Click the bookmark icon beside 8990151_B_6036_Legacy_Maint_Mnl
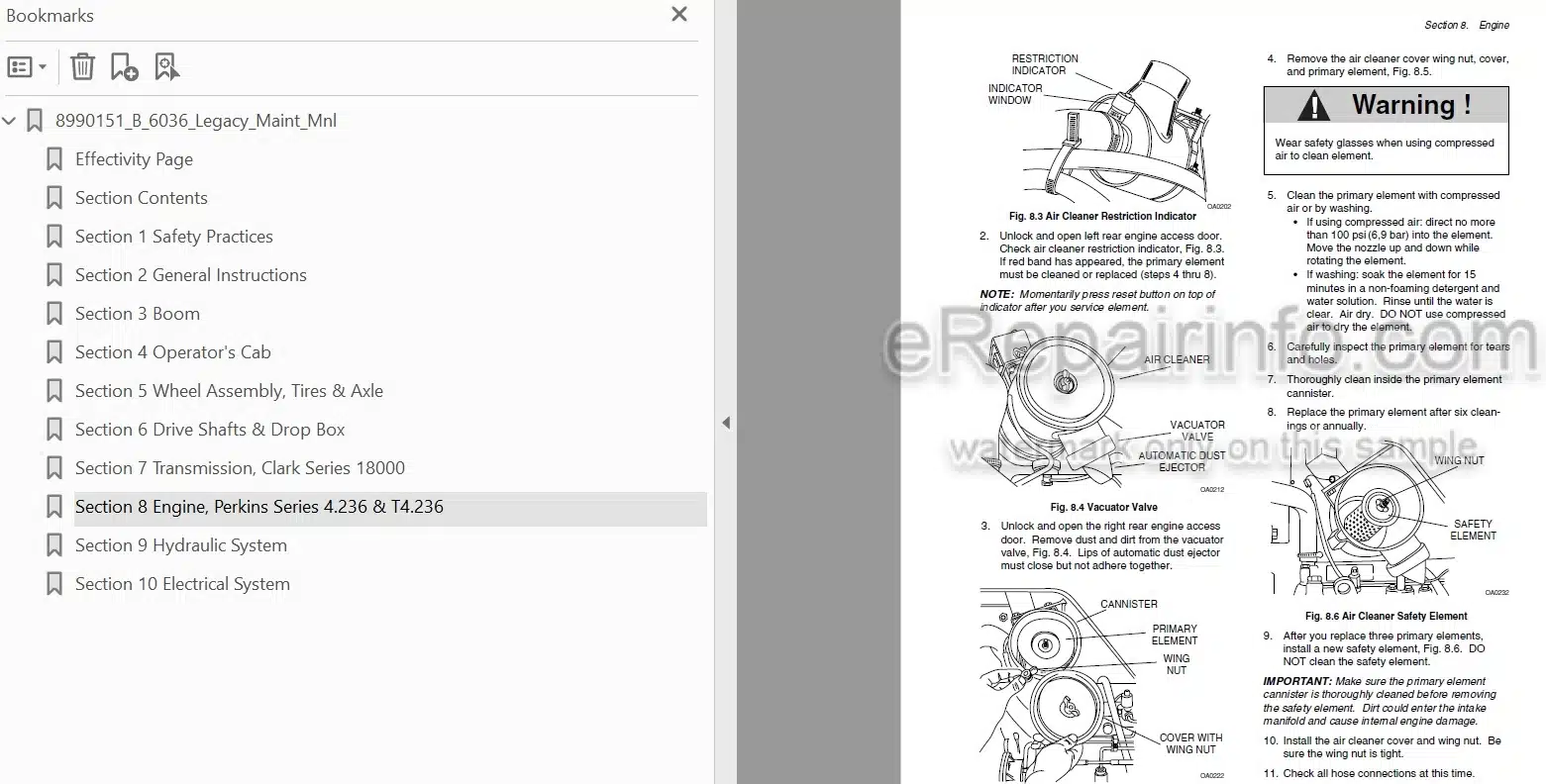 (35, 121)
